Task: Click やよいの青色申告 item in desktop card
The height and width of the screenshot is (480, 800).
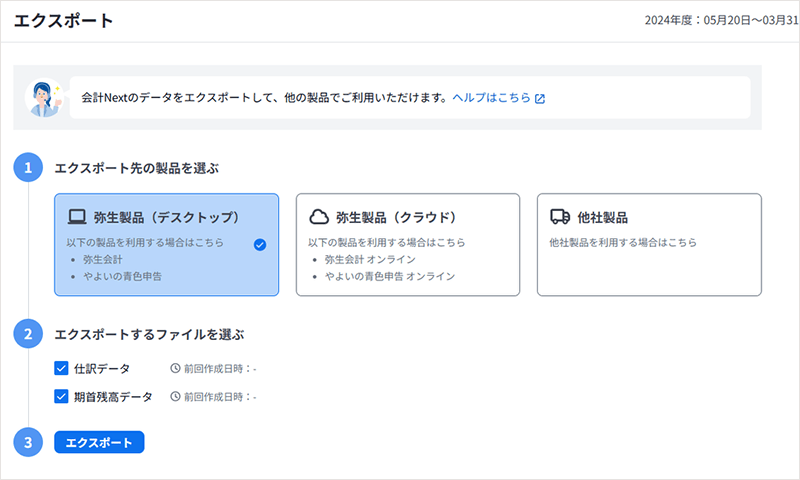Action: [x=122, y=276]
